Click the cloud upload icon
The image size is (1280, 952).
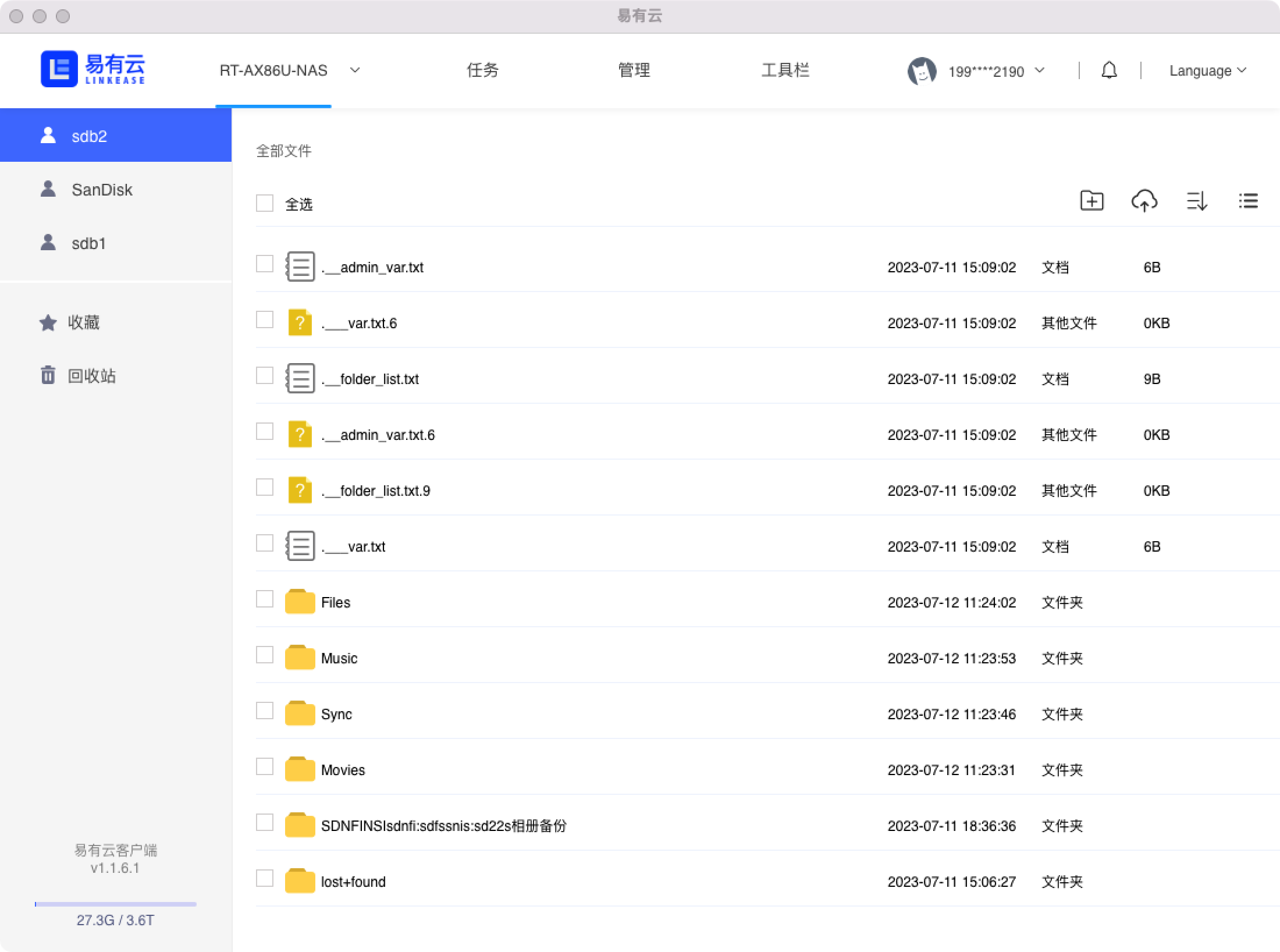(x=1144, y=201)
